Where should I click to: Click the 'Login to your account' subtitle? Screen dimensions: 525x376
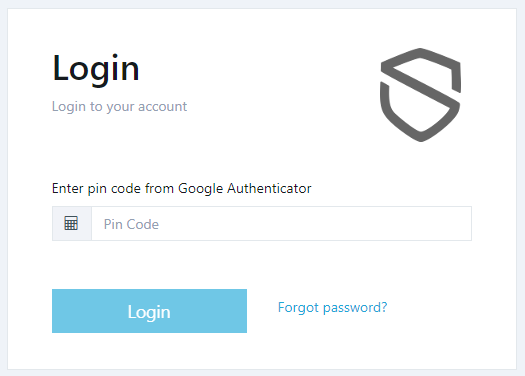click(x=120, y=107)
